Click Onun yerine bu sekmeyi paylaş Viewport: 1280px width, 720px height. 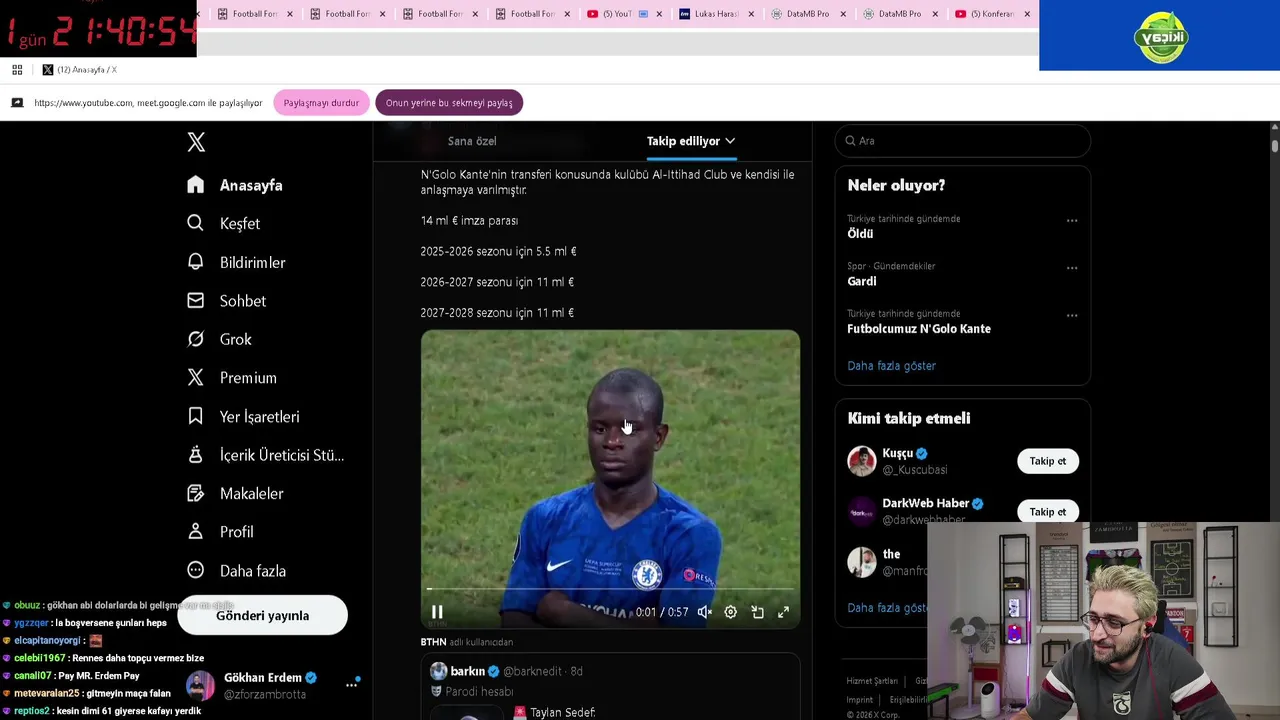(x=449, y=103)
